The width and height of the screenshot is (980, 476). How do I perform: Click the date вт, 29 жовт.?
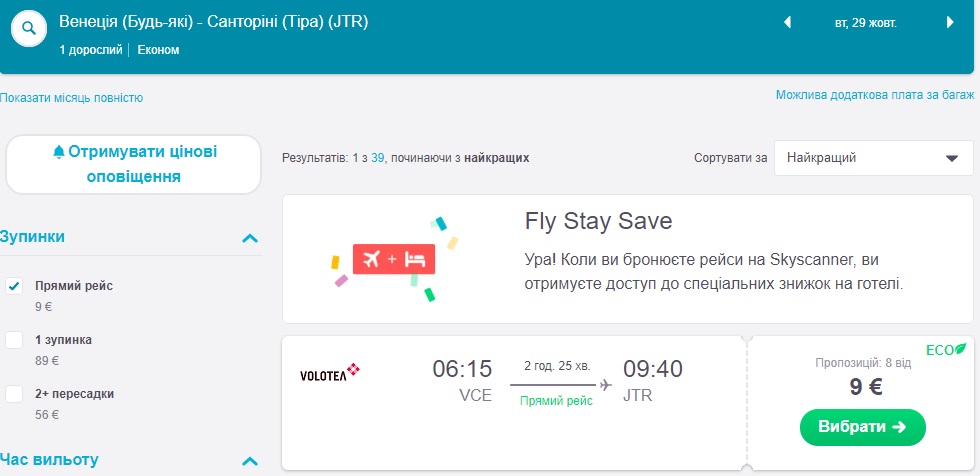868,22
